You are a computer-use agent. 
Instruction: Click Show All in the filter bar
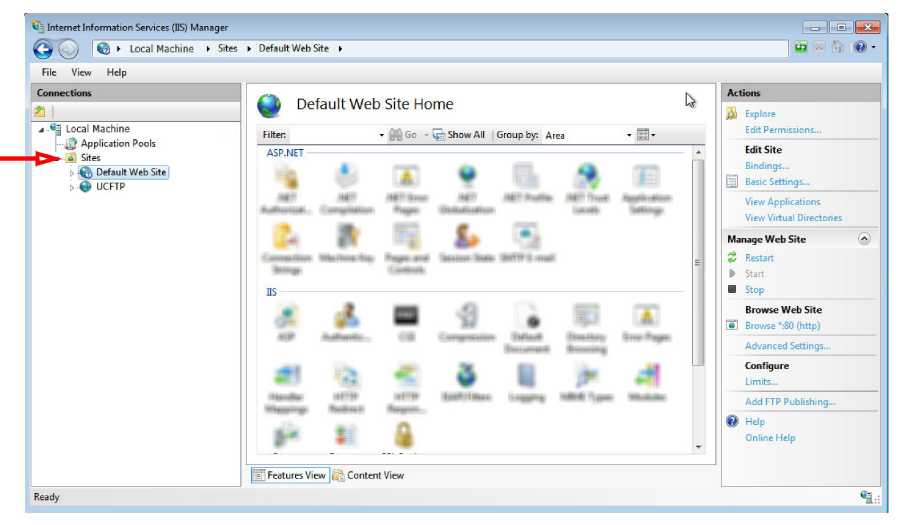tap(459, 135)
